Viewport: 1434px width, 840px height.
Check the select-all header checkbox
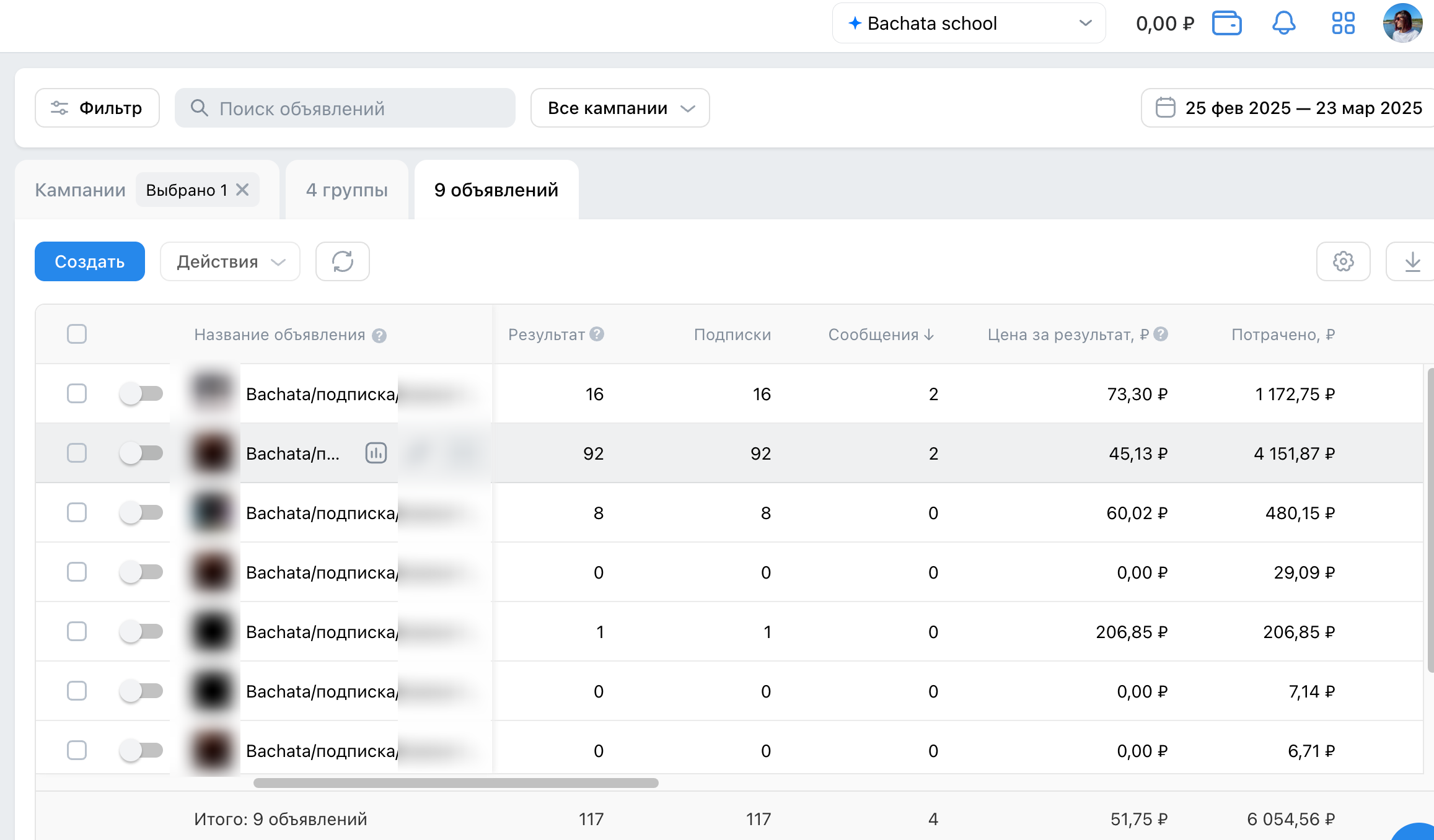tap(77, 334)
